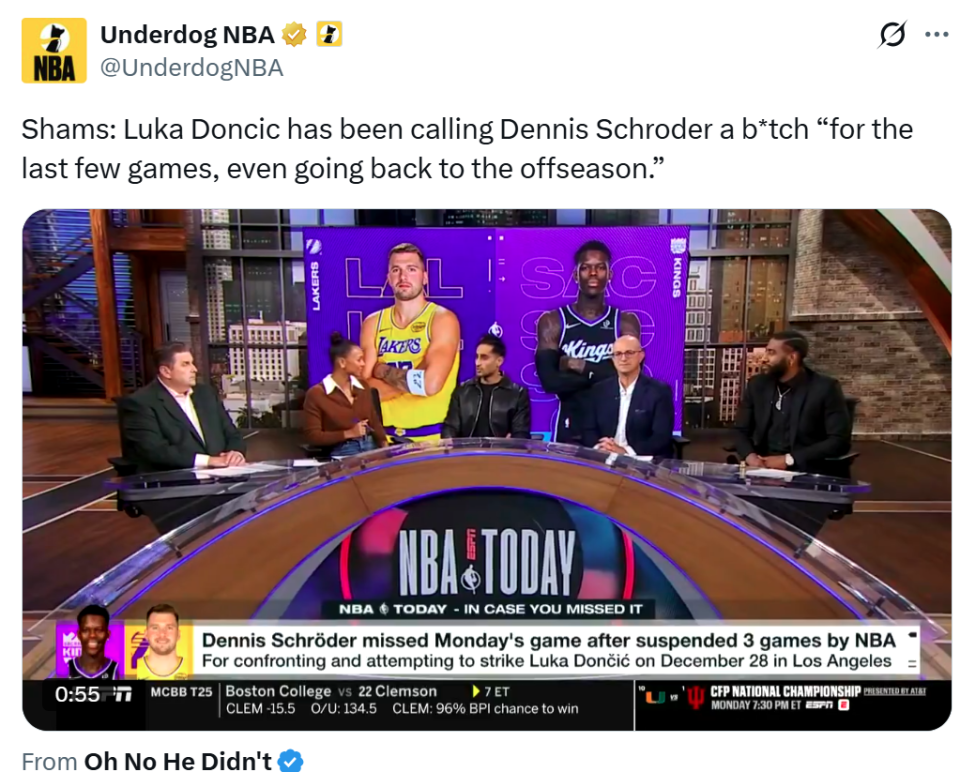Click the CFP National Championship promo
The width and height of the screenshot is (960, 772).
coord(786,698)
